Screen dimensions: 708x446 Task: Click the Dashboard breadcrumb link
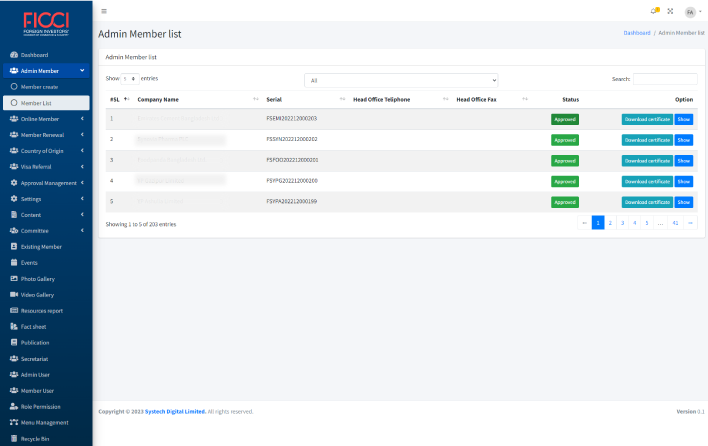pyautogui.click(x=637, y=33)
